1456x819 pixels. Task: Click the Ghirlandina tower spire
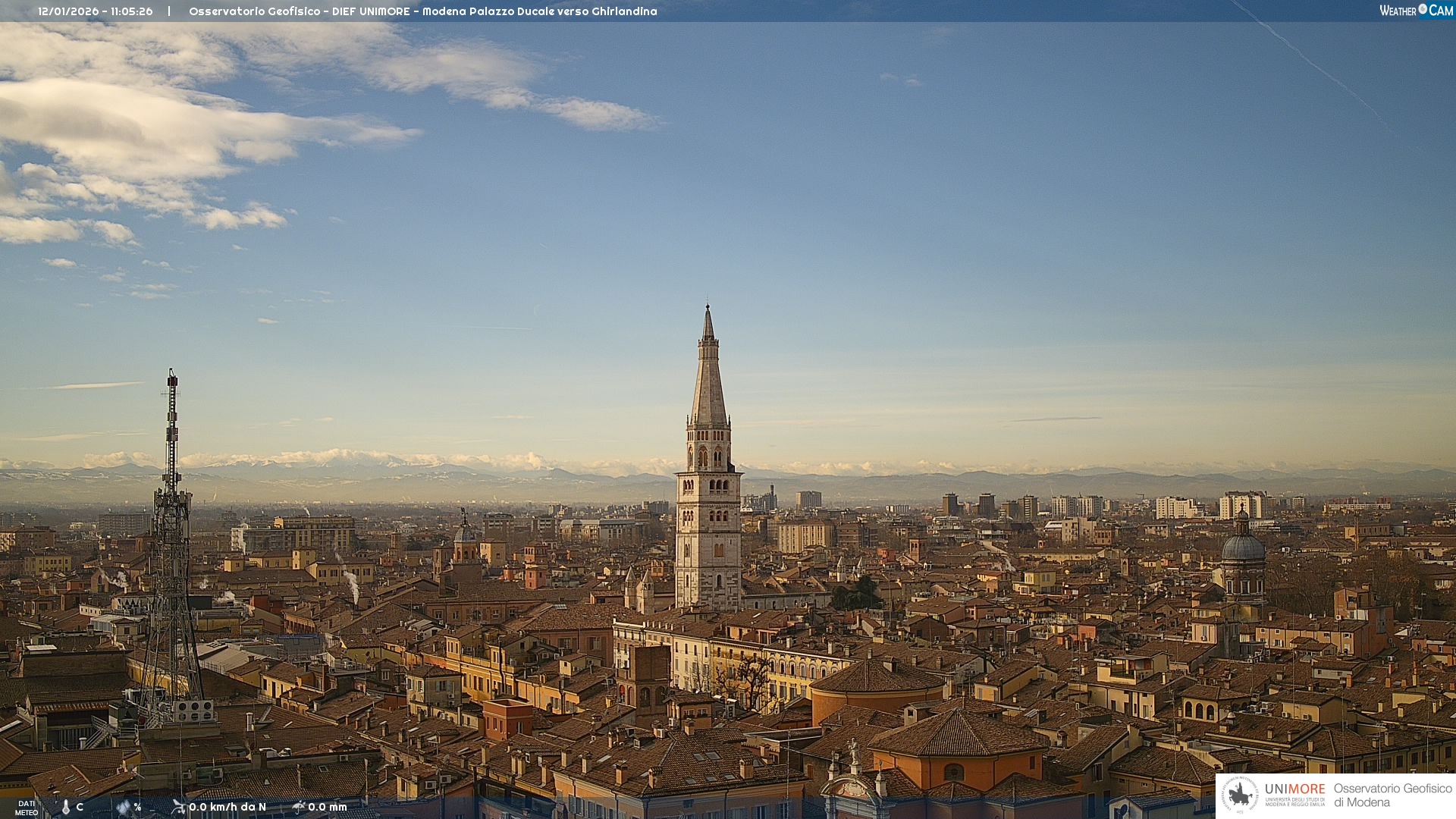point(708,372)
